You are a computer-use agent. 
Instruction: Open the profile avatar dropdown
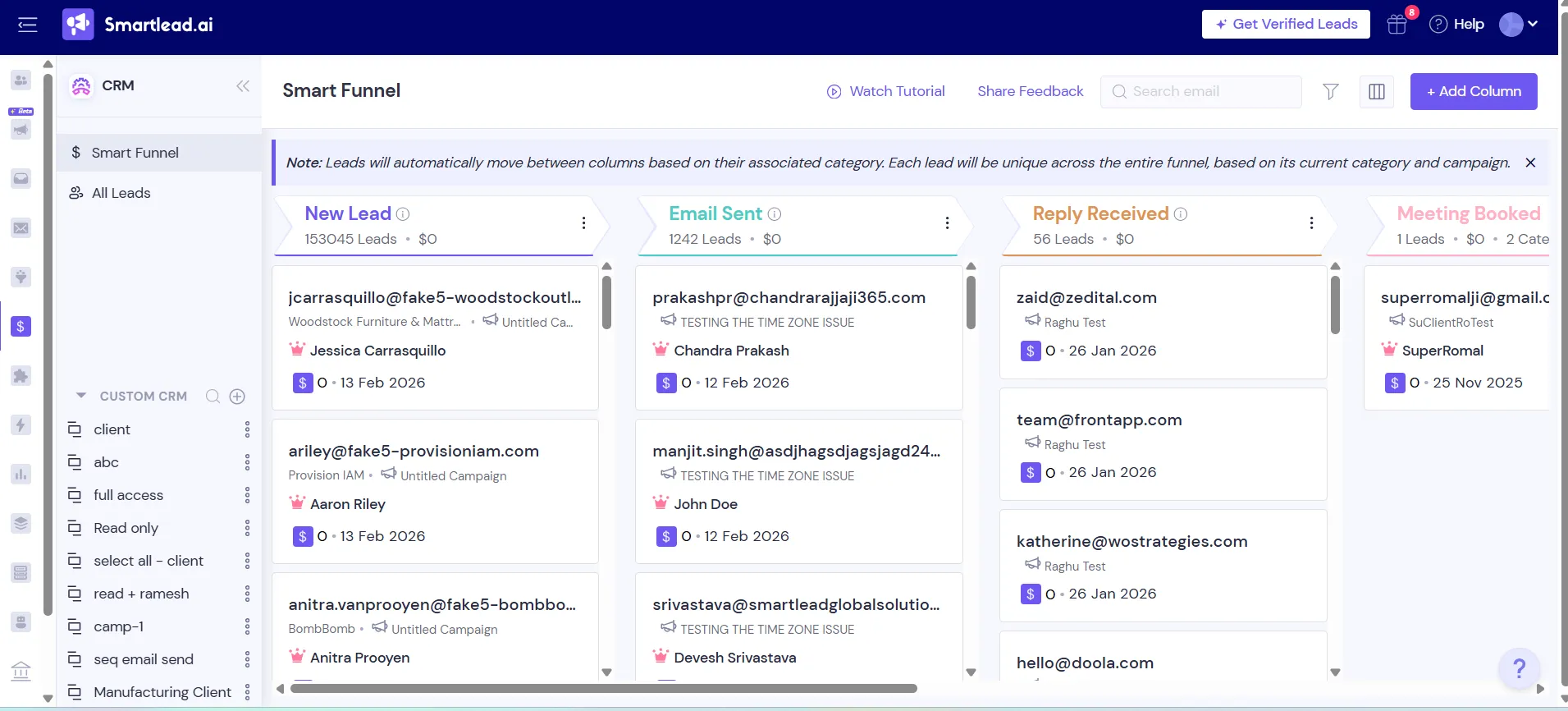click(x=1518, y=25)
